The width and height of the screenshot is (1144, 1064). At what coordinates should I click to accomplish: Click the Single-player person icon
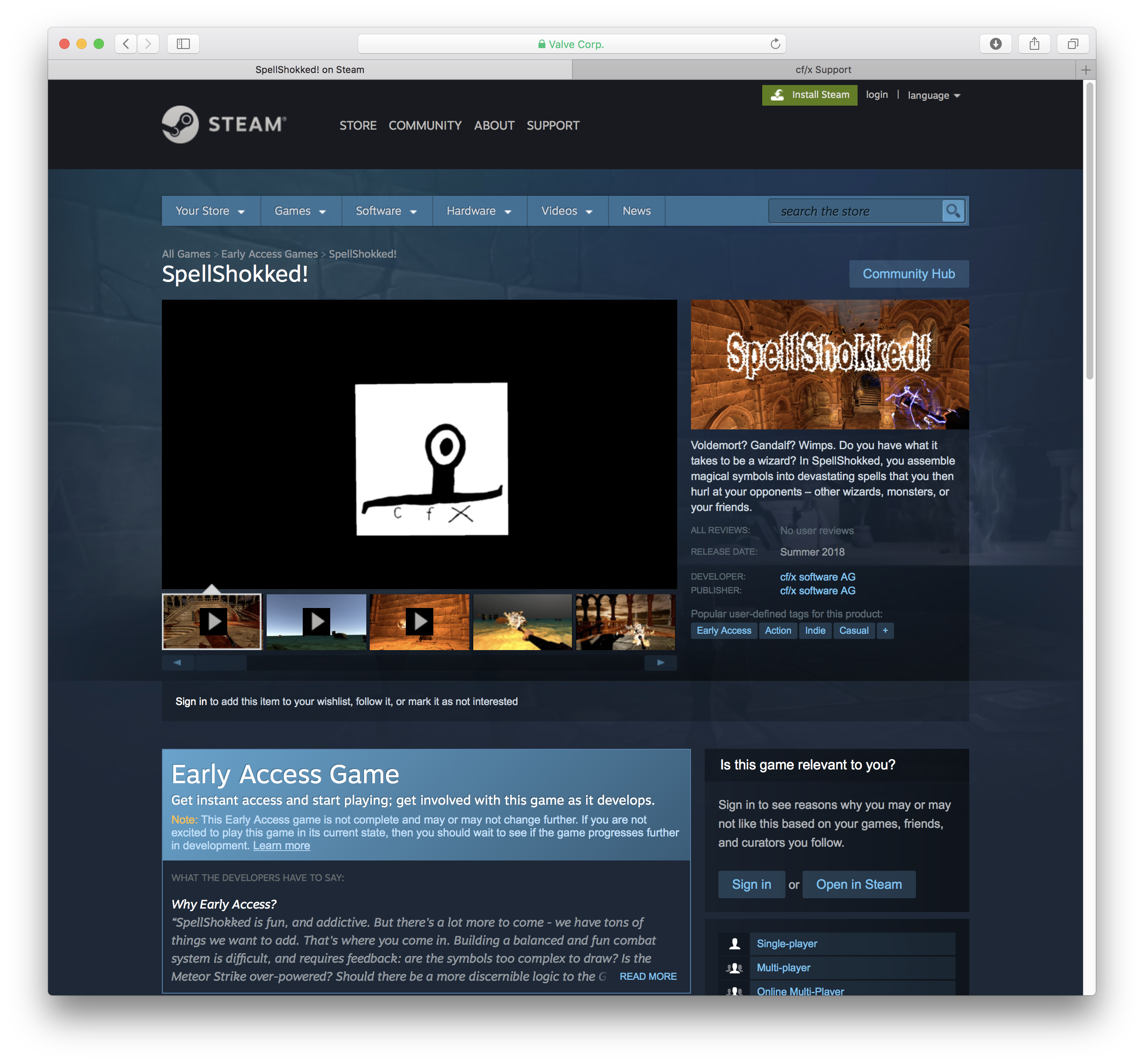click(734, 944)
